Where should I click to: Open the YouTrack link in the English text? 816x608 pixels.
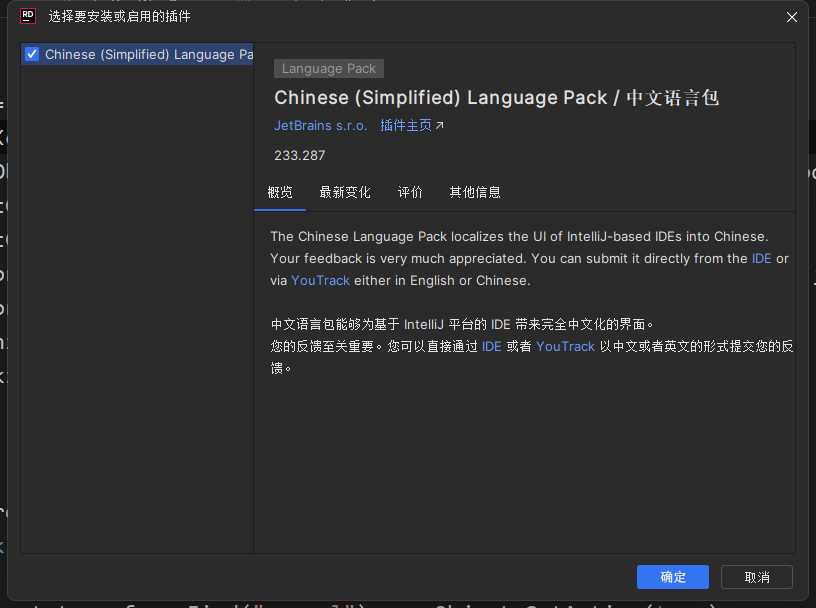pyautogui.click(x=320, y=280)
